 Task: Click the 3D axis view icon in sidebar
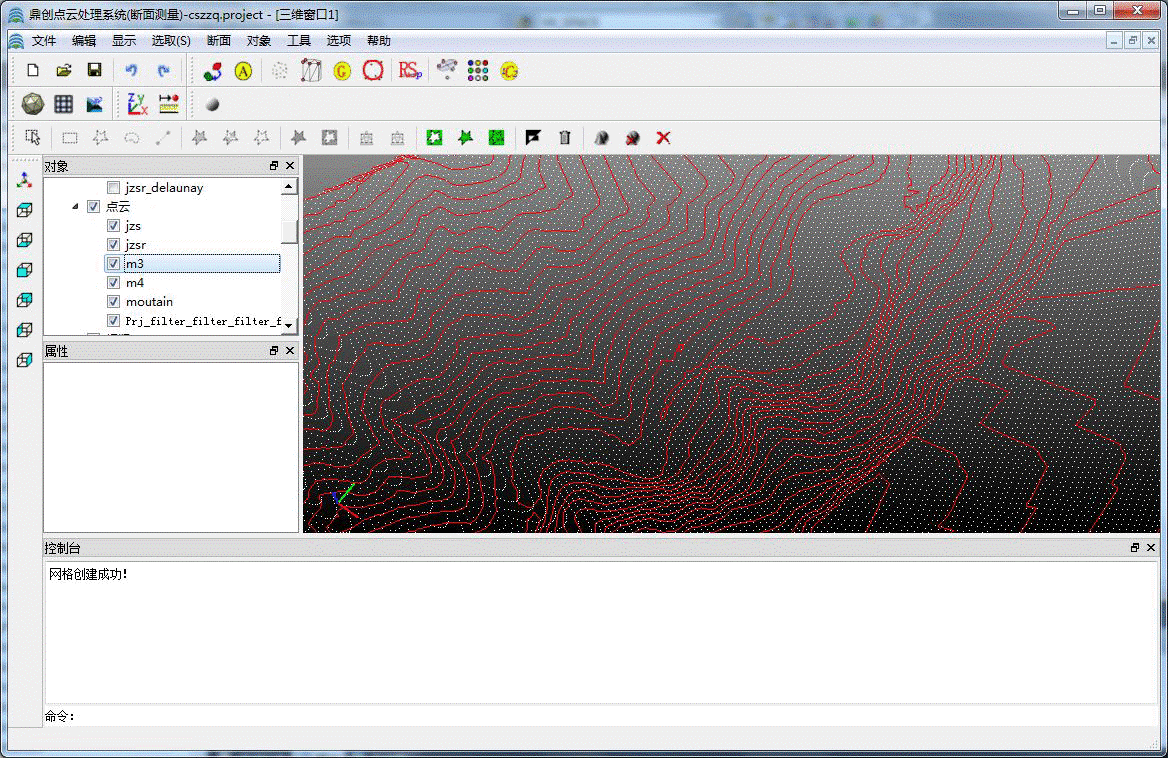pos(25,180)
